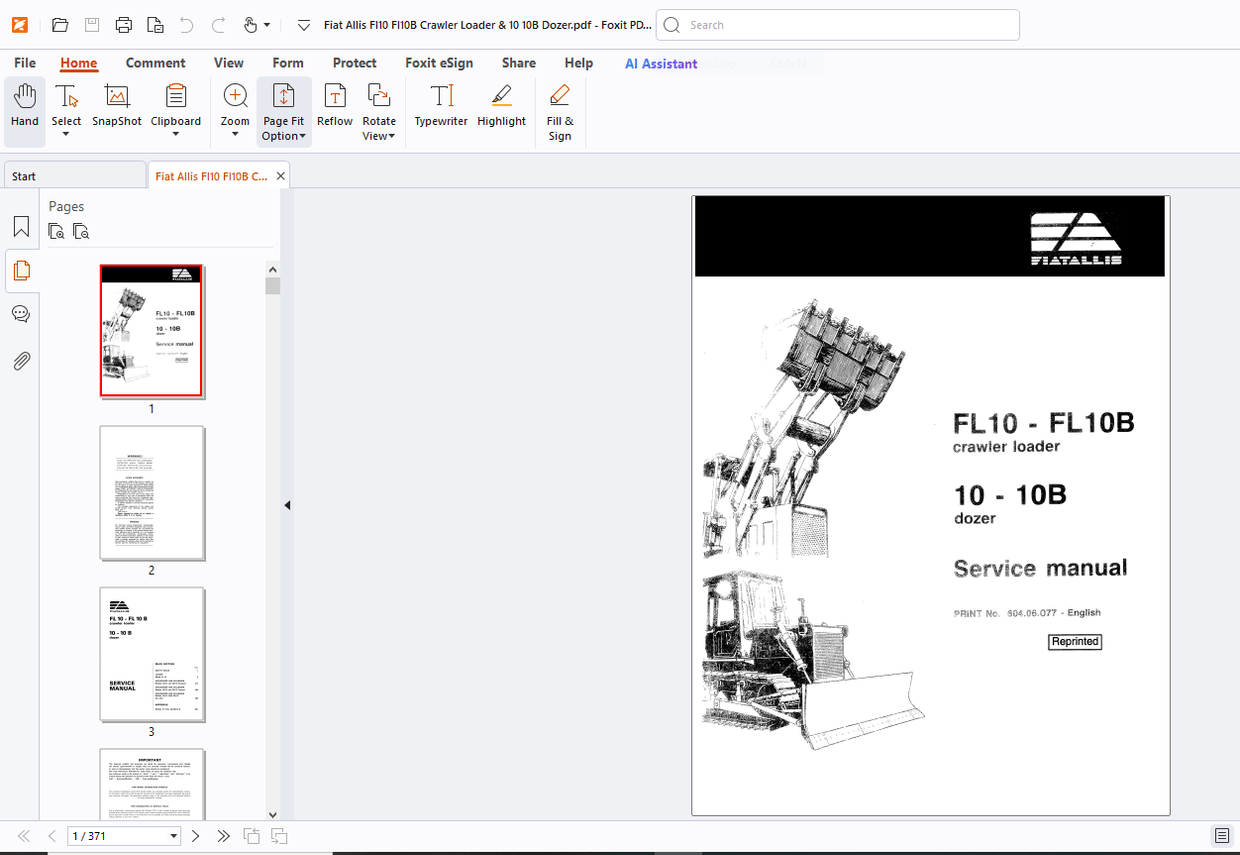This screenshot has height=855, width=1240.
Task: Toggle the Comments sidebar panel
Action: [x=21, y=313]
